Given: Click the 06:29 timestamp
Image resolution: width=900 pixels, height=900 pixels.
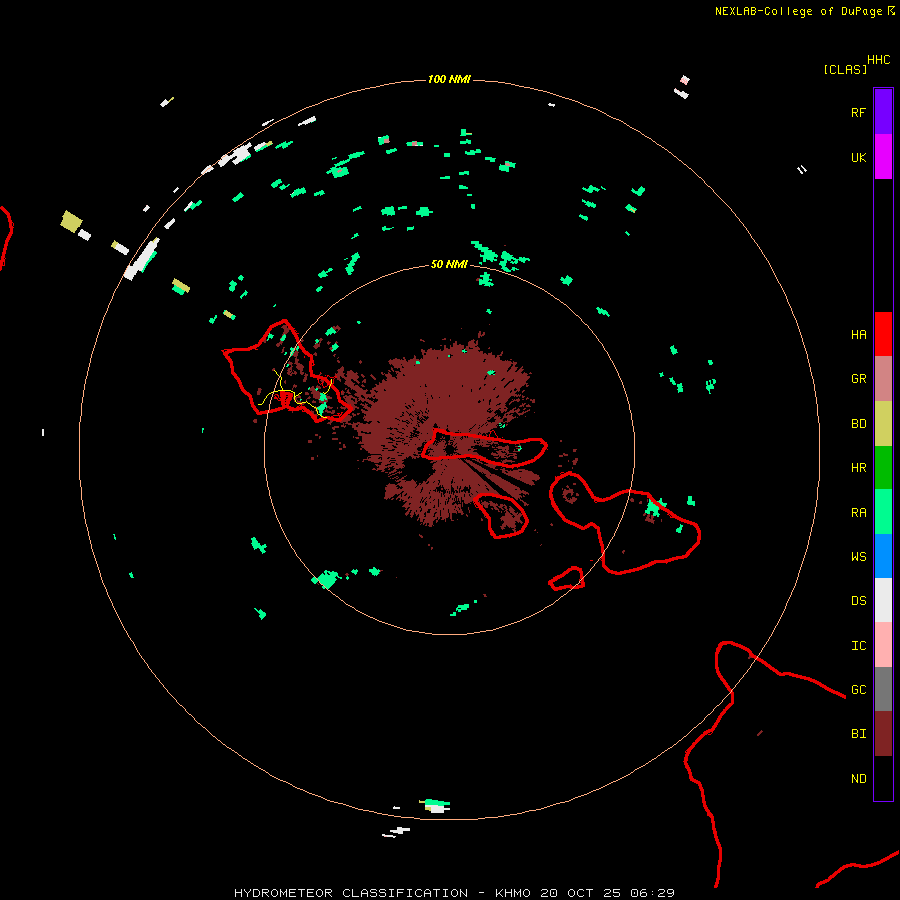Looking at the screenshot, I should 652,893.
